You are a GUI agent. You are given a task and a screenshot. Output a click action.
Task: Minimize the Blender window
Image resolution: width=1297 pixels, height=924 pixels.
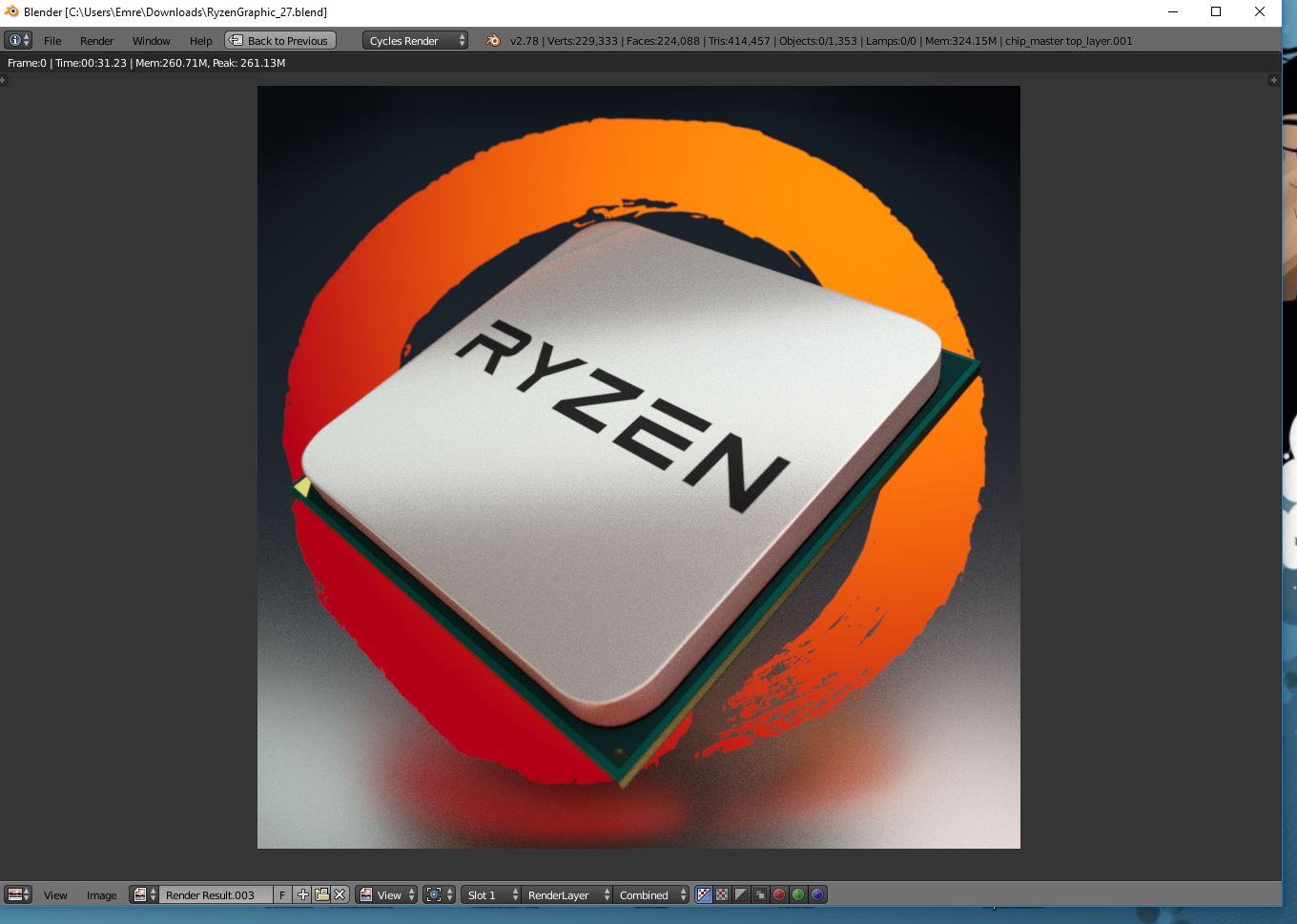(1172, 11)
